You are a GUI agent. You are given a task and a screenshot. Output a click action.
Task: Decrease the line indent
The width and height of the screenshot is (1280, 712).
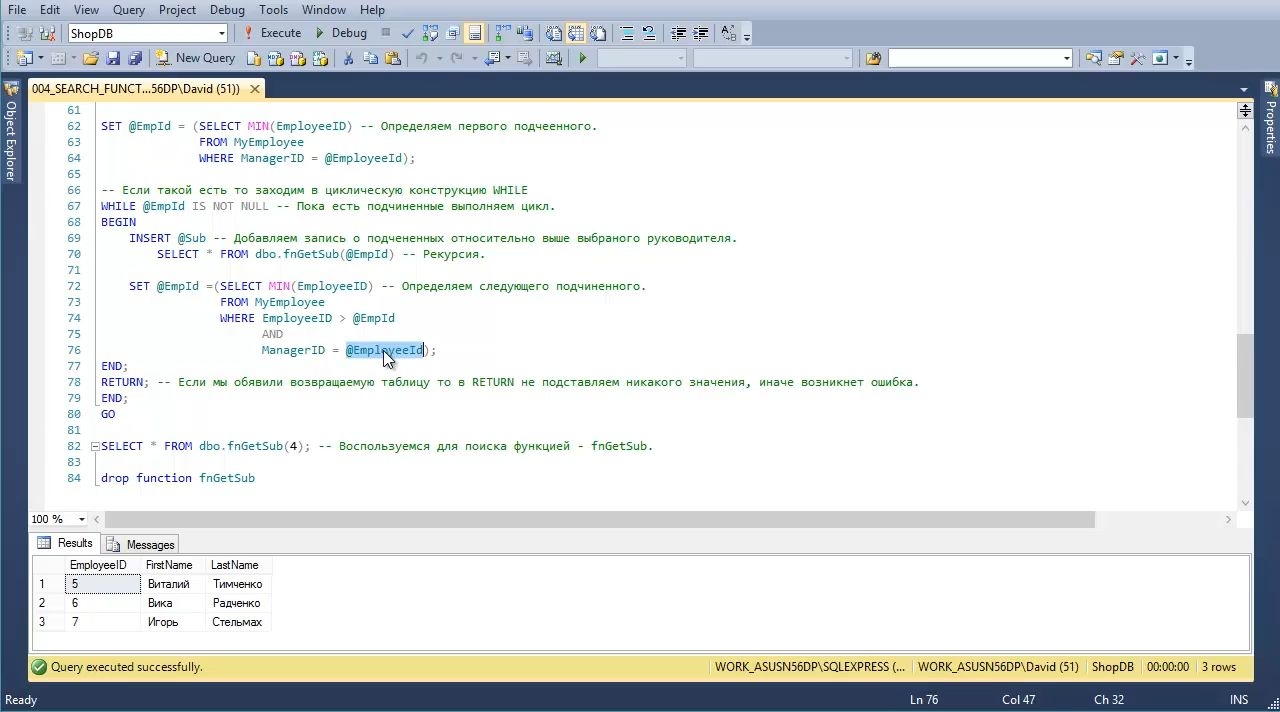coord(679,33)
